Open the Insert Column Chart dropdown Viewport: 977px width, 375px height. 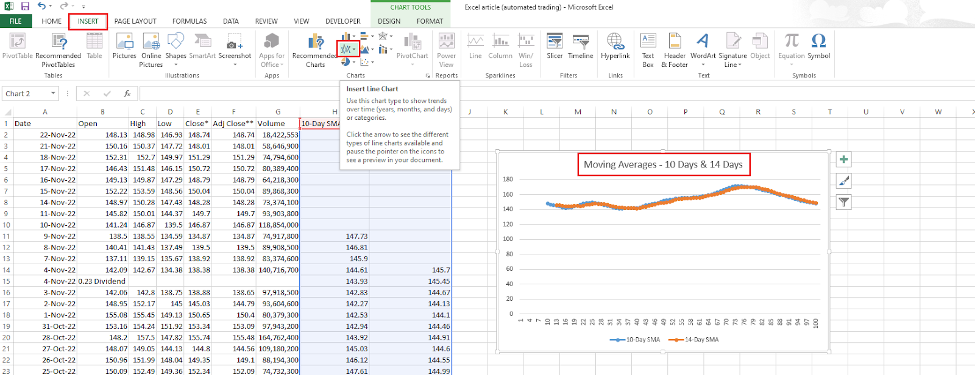348,36
